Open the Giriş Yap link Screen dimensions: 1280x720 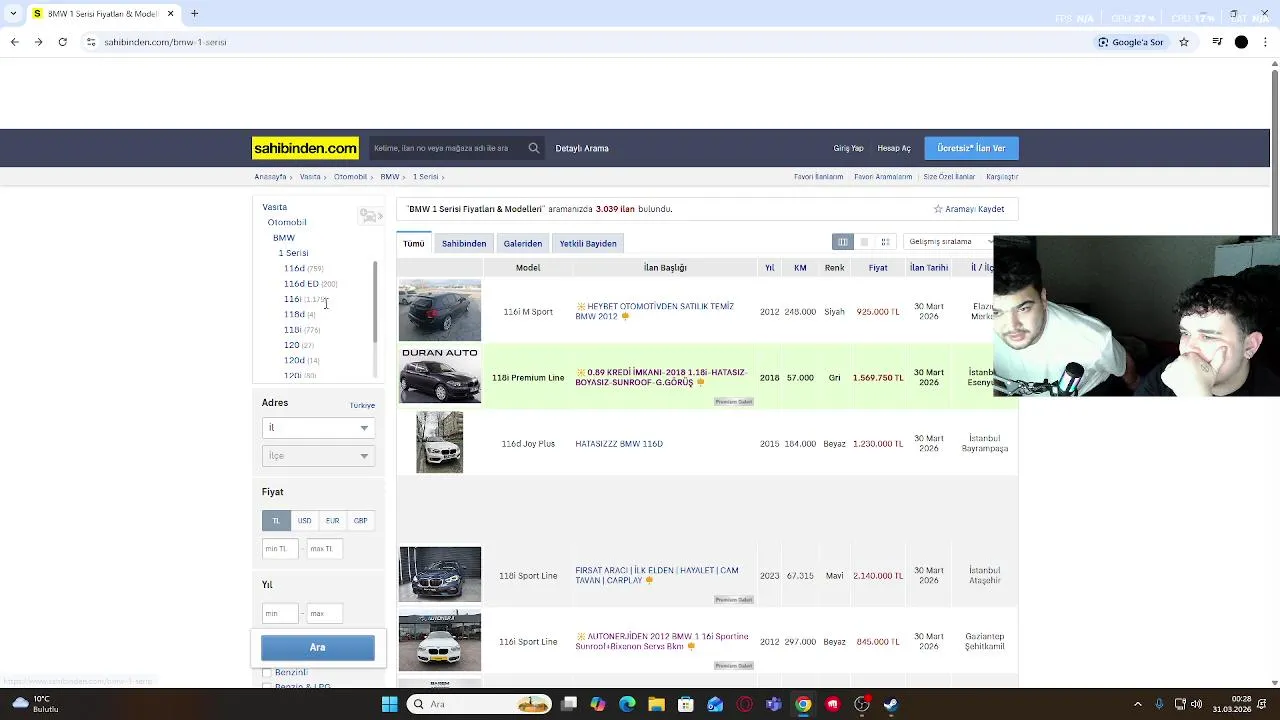tap(848, 148)
